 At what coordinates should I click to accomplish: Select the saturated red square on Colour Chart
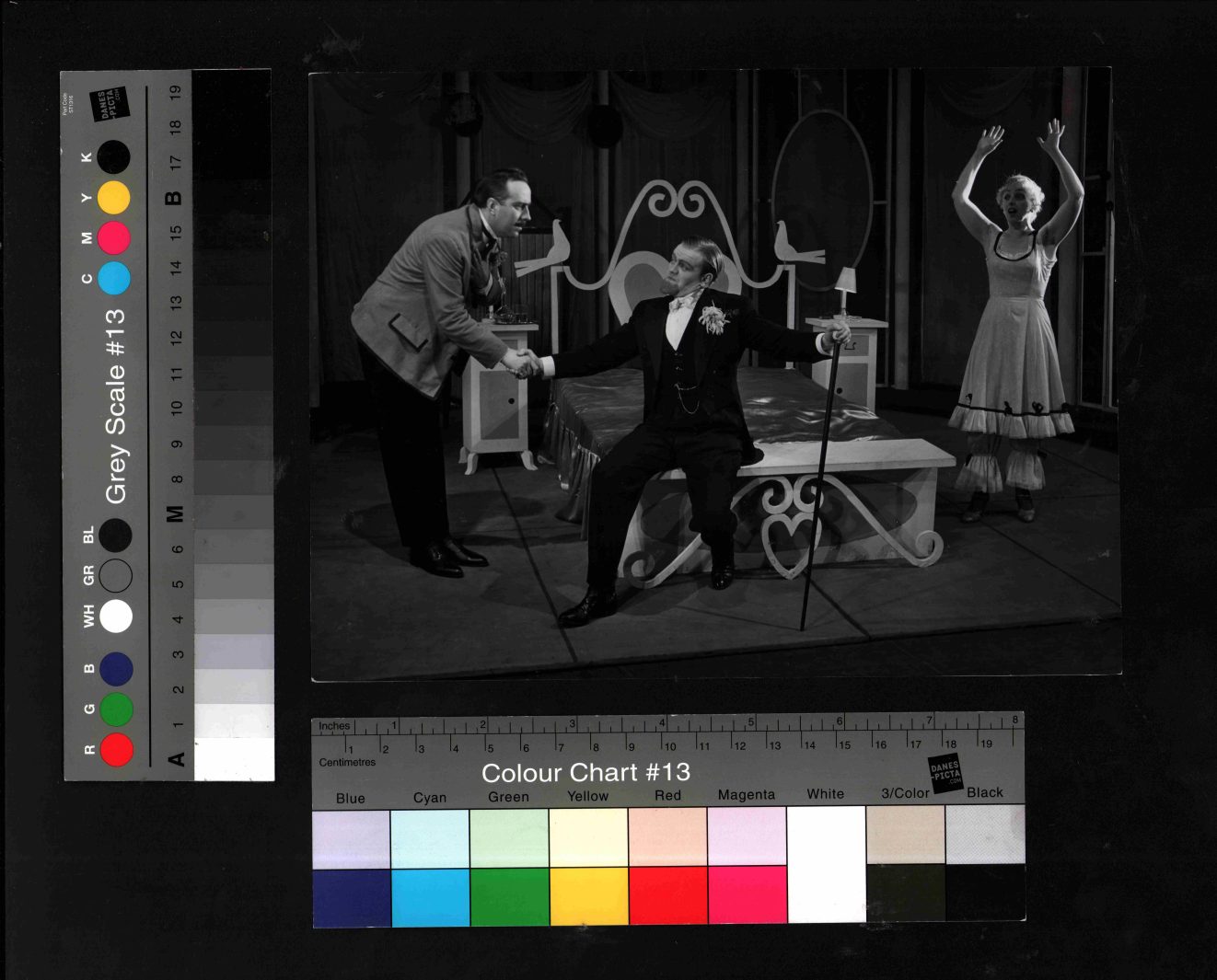[x=668, y=895]
